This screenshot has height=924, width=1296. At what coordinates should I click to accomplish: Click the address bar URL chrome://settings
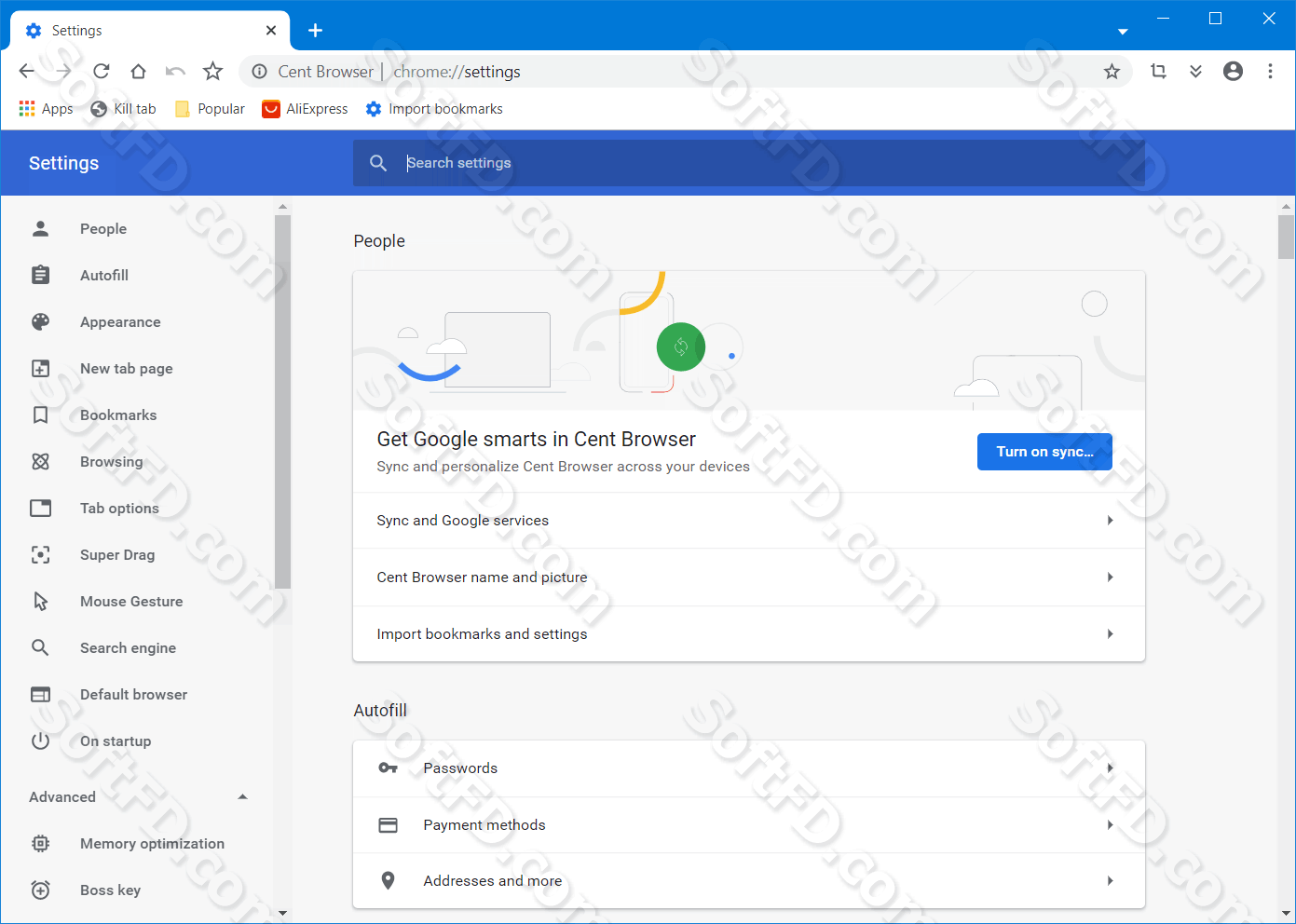tap(457, 72)
